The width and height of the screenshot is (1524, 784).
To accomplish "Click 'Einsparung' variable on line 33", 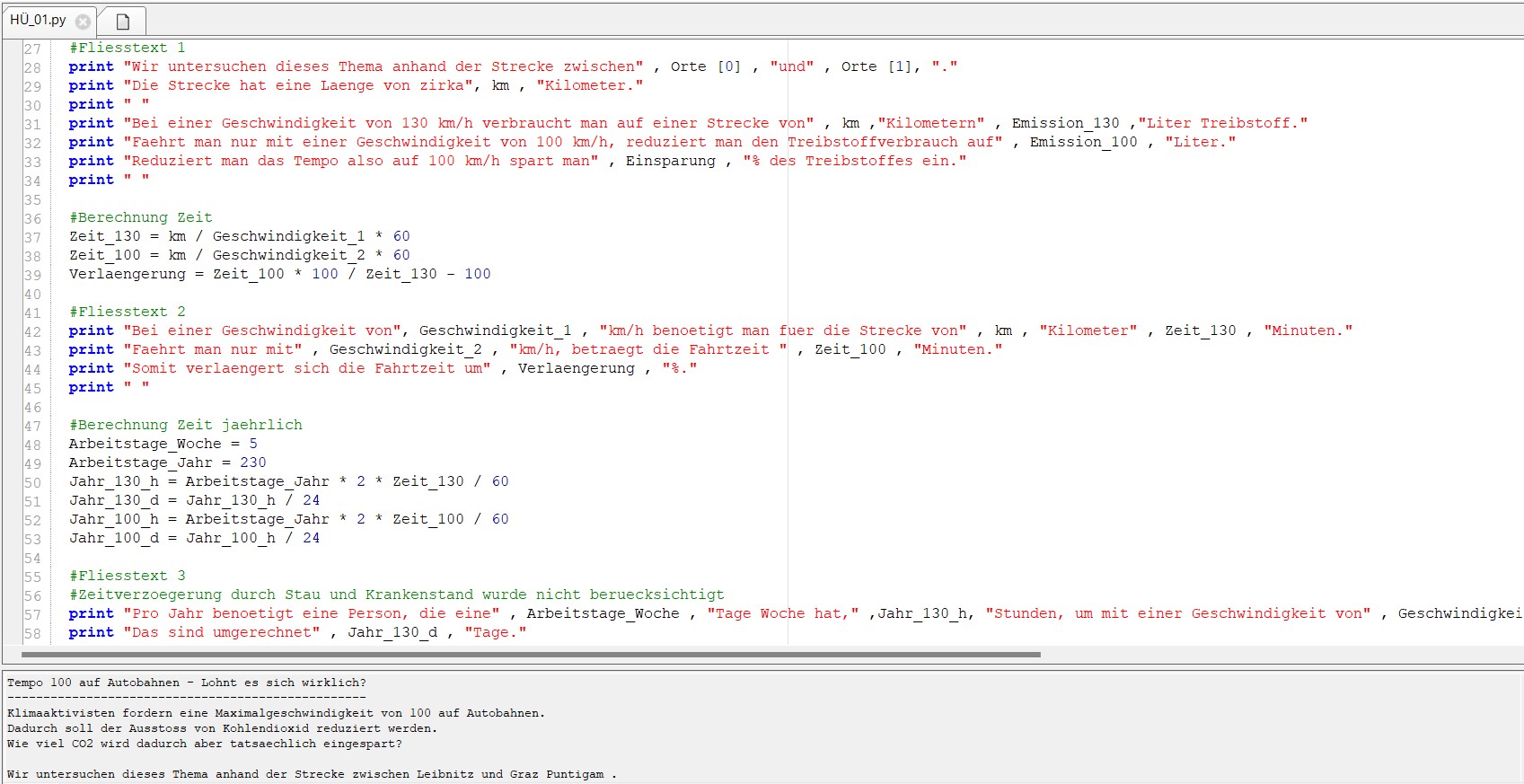I will (671, 161).
